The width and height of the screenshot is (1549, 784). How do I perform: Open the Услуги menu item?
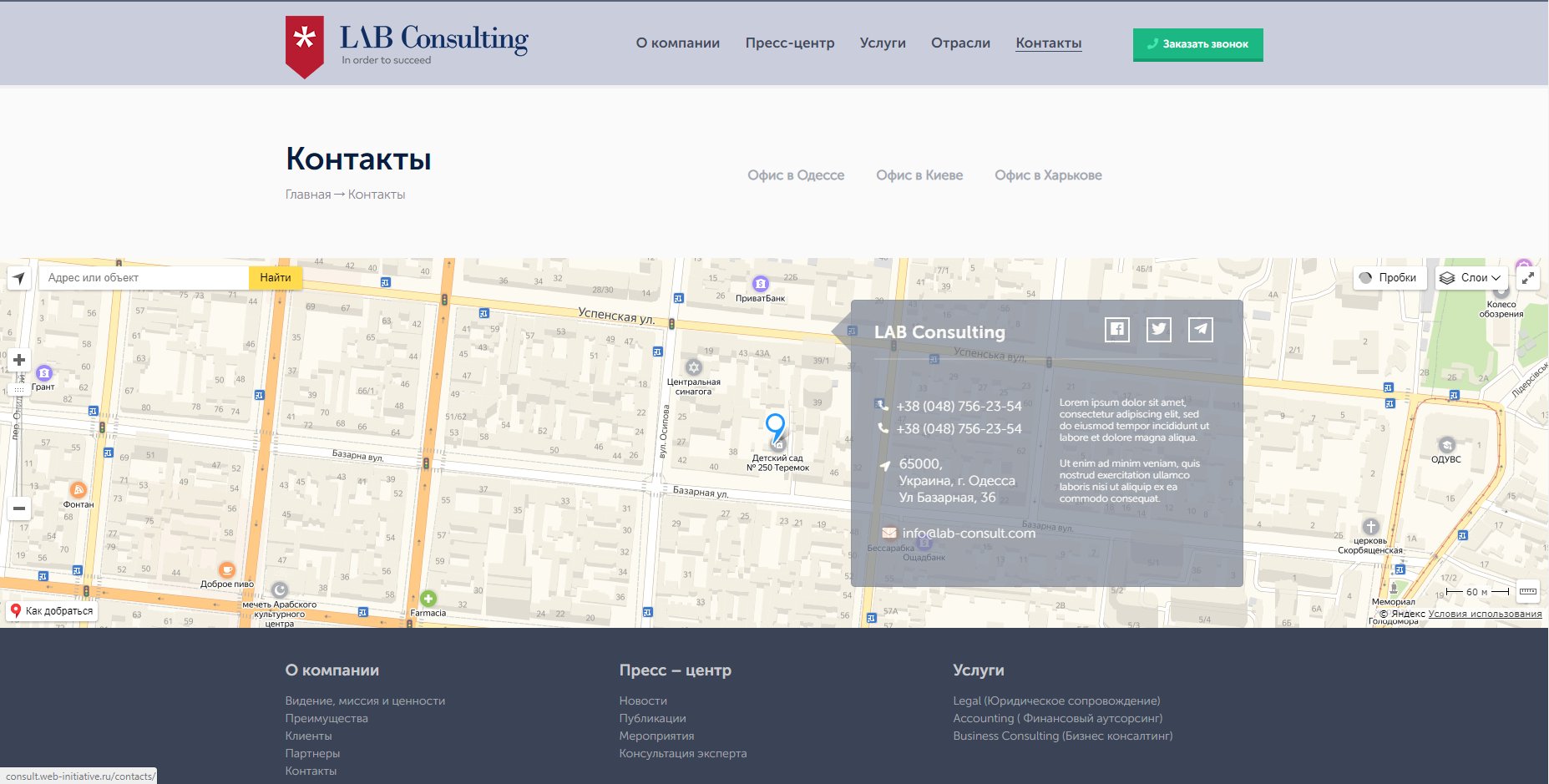pyautogui.click(x=883, y=43)
